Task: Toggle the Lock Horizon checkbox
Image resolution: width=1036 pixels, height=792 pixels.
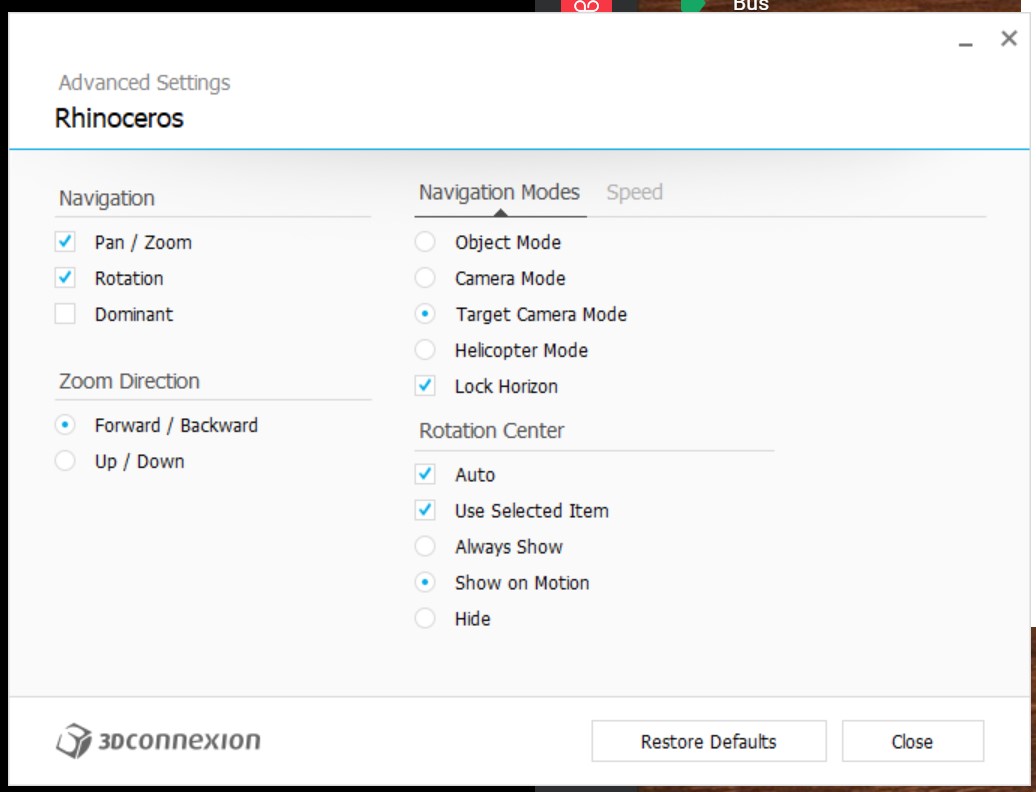Action: 425,386
